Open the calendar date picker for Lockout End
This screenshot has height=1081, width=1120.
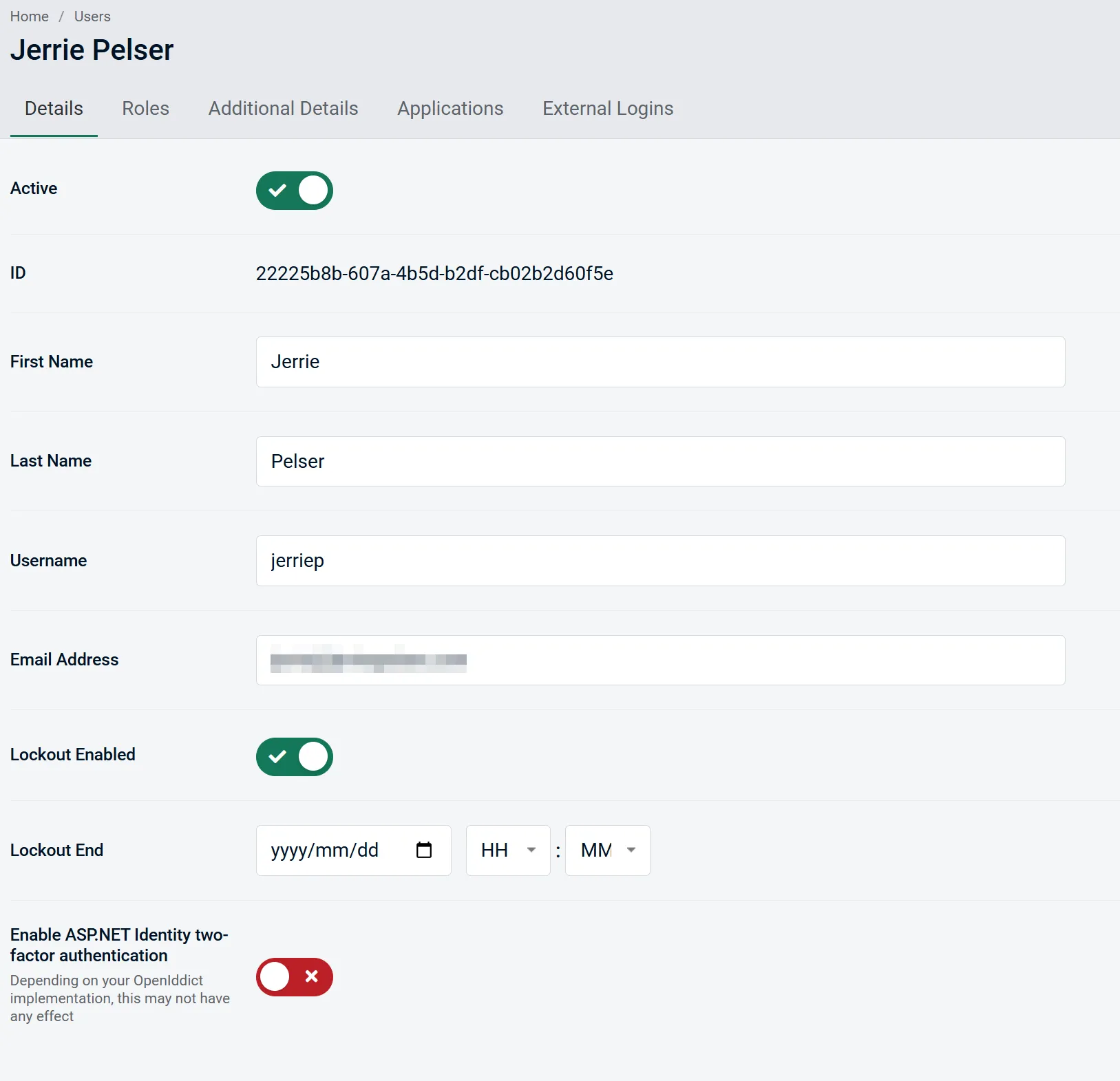pos(425,850)
